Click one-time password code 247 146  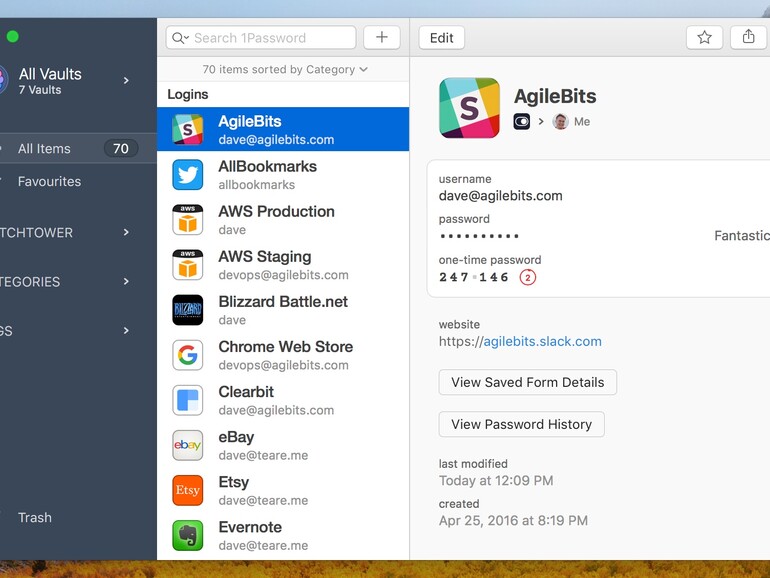pos(473,277)
